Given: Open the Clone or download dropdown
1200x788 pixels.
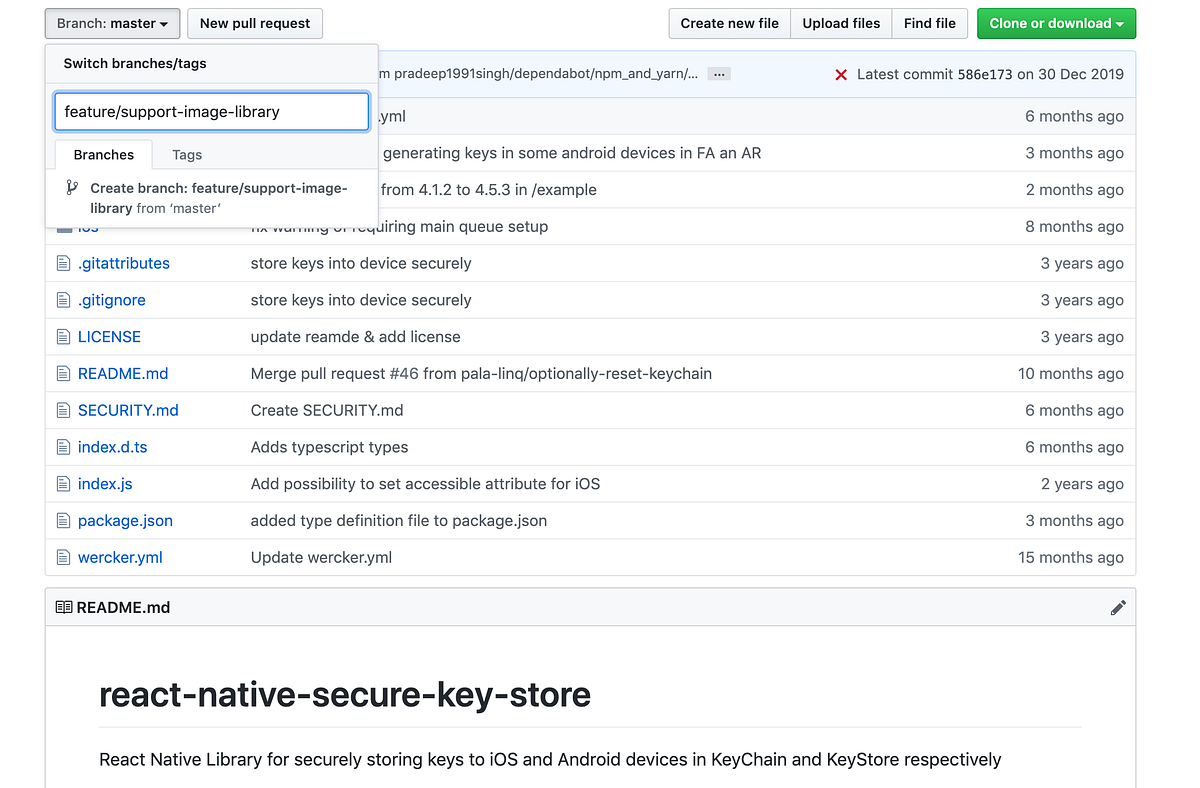Looking at the screenshot, I should [x=1056, y=23].
